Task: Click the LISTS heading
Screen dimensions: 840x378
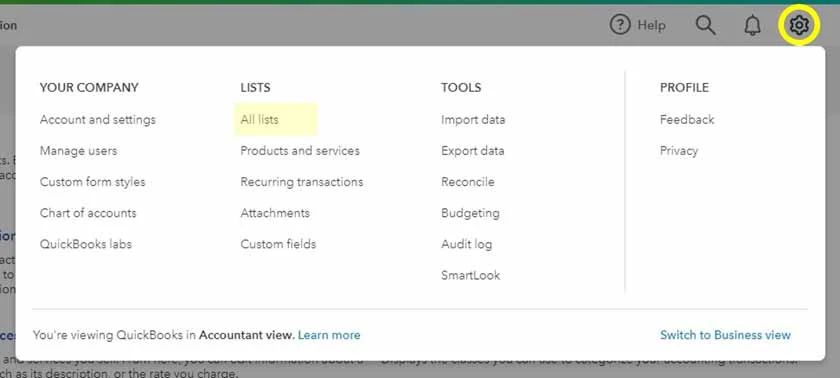Action: point(256,87)
